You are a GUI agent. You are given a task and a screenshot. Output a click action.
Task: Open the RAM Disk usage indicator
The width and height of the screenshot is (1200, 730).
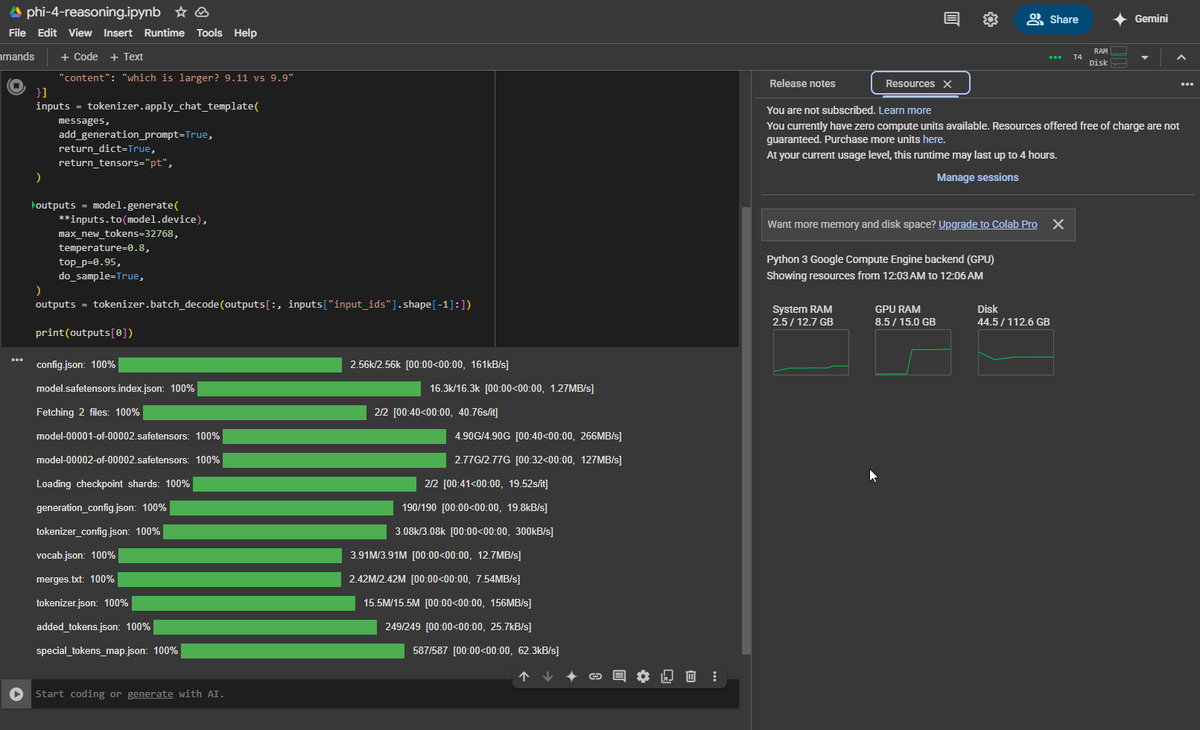[x=1108, y=57]
